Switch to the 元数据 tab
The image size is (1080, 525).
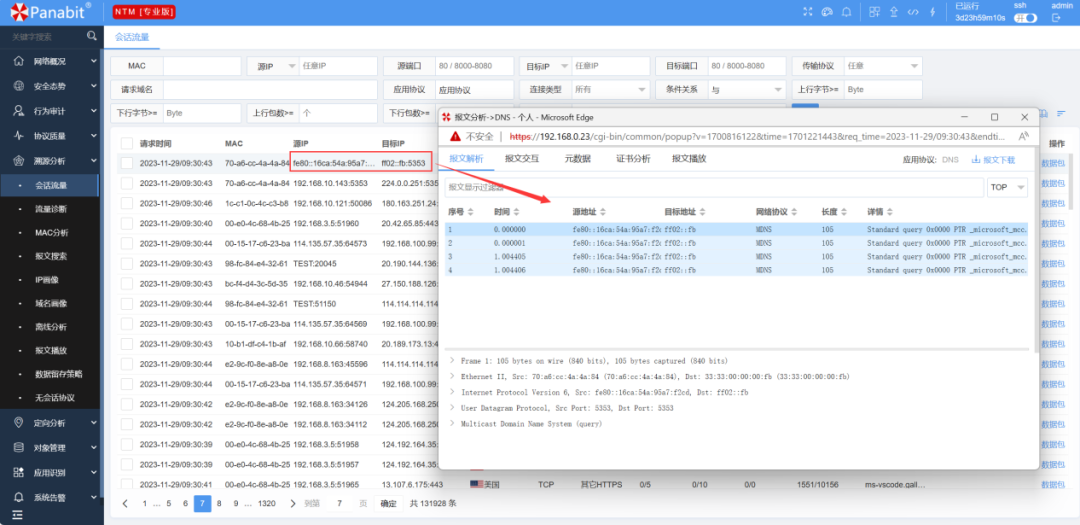578,158
